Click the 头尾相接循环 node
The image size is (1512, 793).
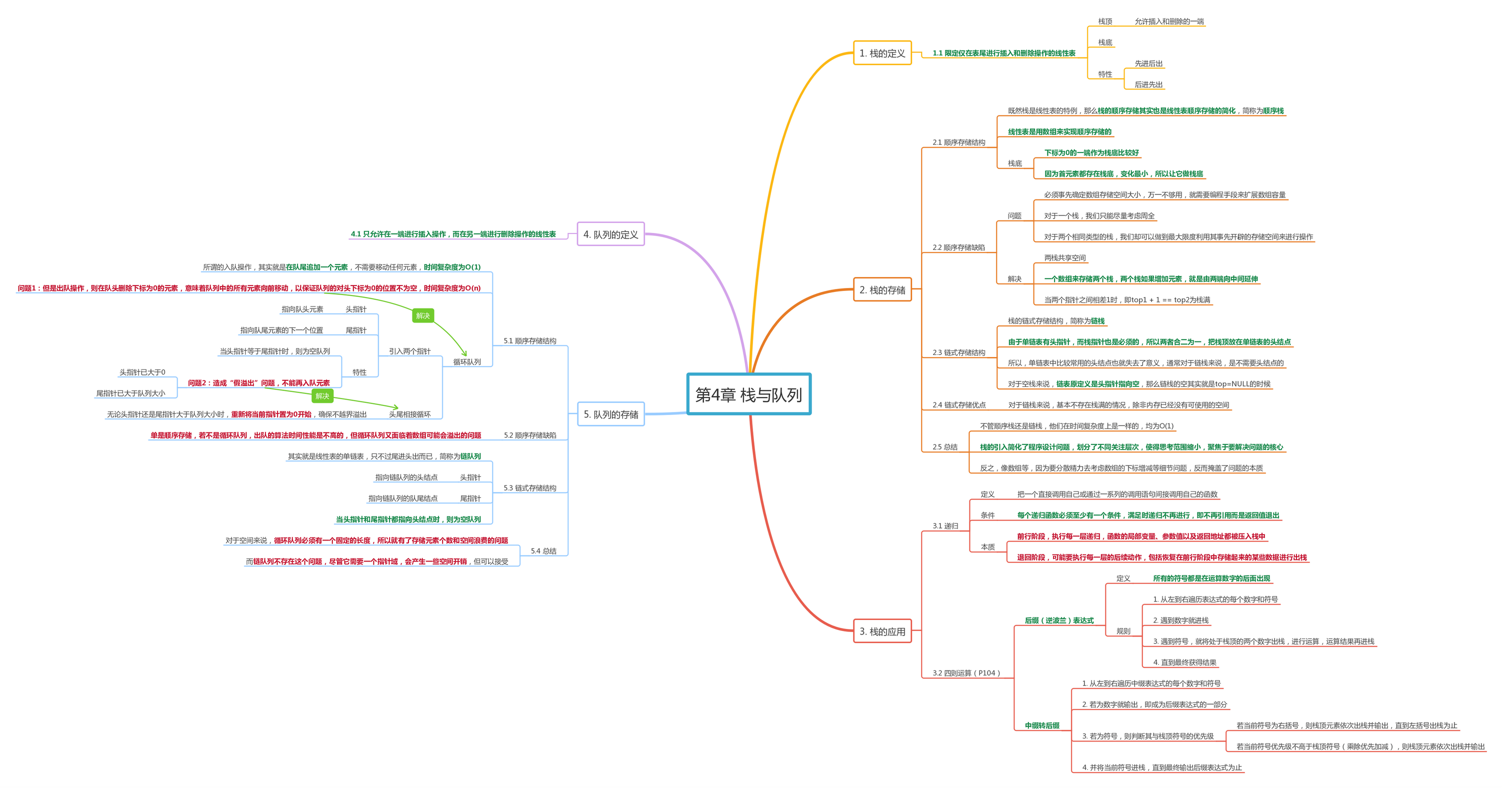[409, 414]
